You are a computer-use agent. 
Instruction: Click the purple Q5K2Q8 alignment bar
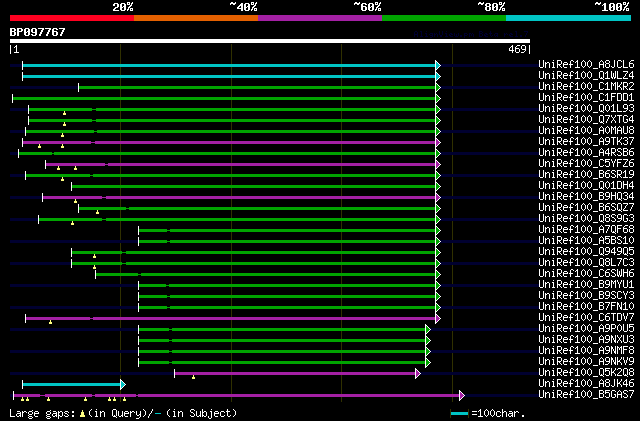295,373
